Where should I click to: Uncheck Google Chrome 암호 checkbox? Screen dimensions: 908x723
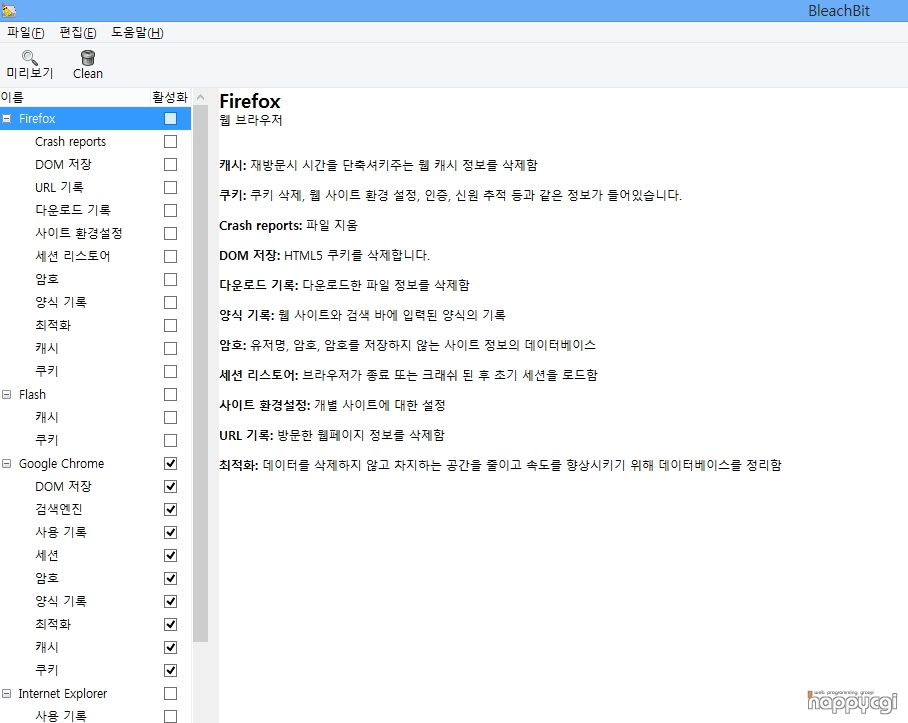[170, 579]
